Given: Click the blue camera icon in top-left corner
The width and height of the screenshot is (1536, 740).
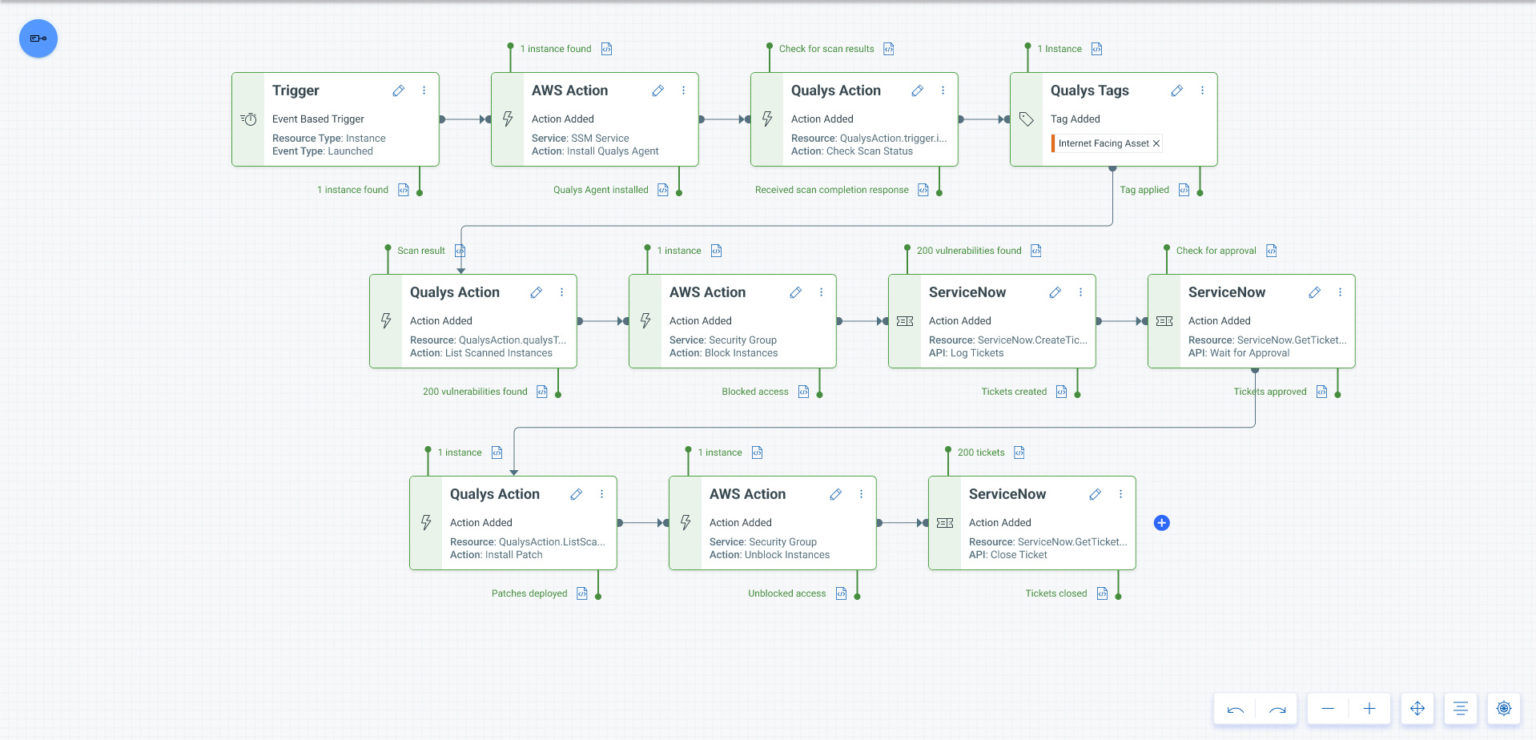Looking at the screenshot, I should tap(38, 38).
